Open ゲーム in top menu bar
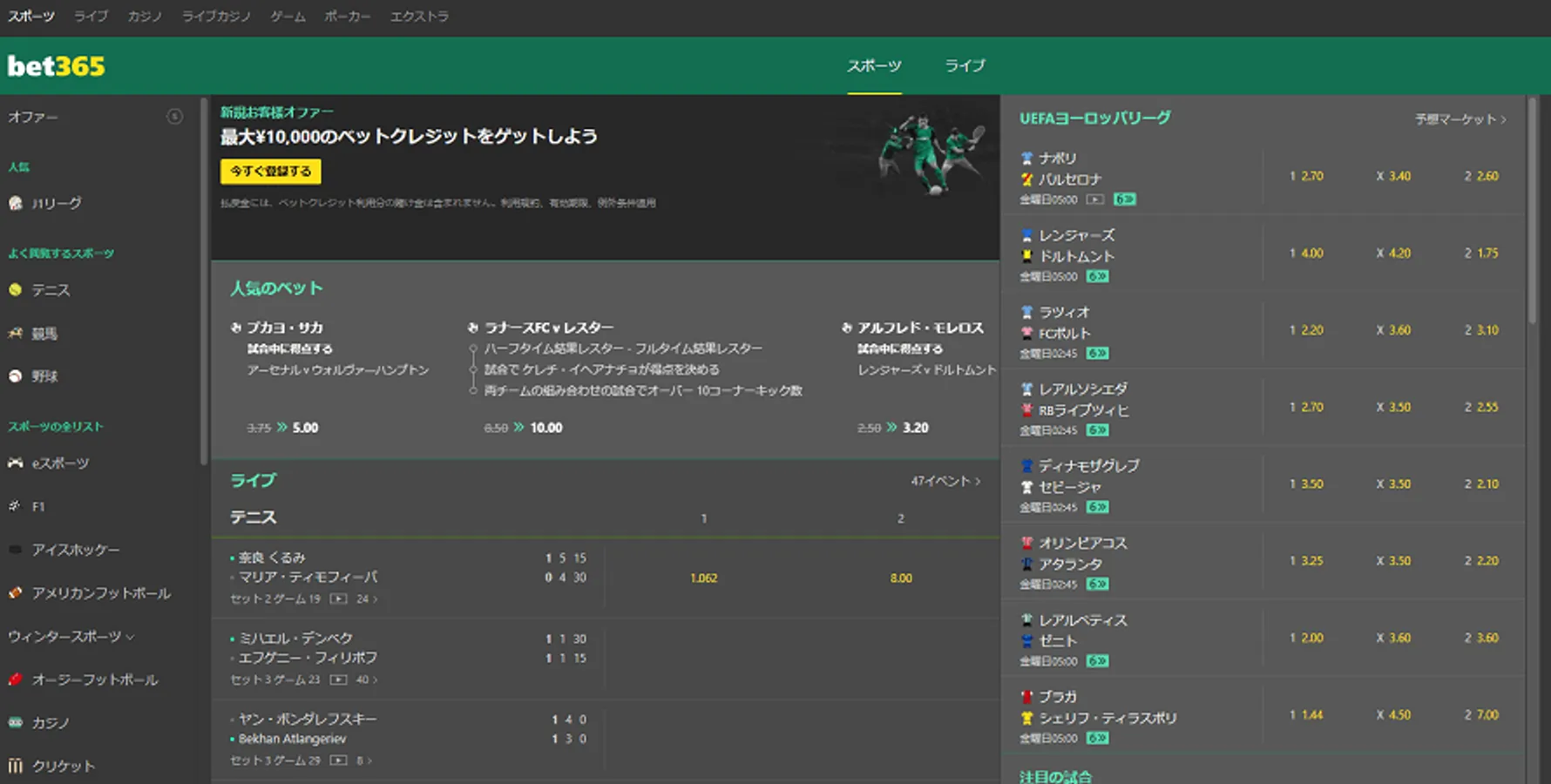The height and width of the screenshot is (784, 1551). point(288,17)
